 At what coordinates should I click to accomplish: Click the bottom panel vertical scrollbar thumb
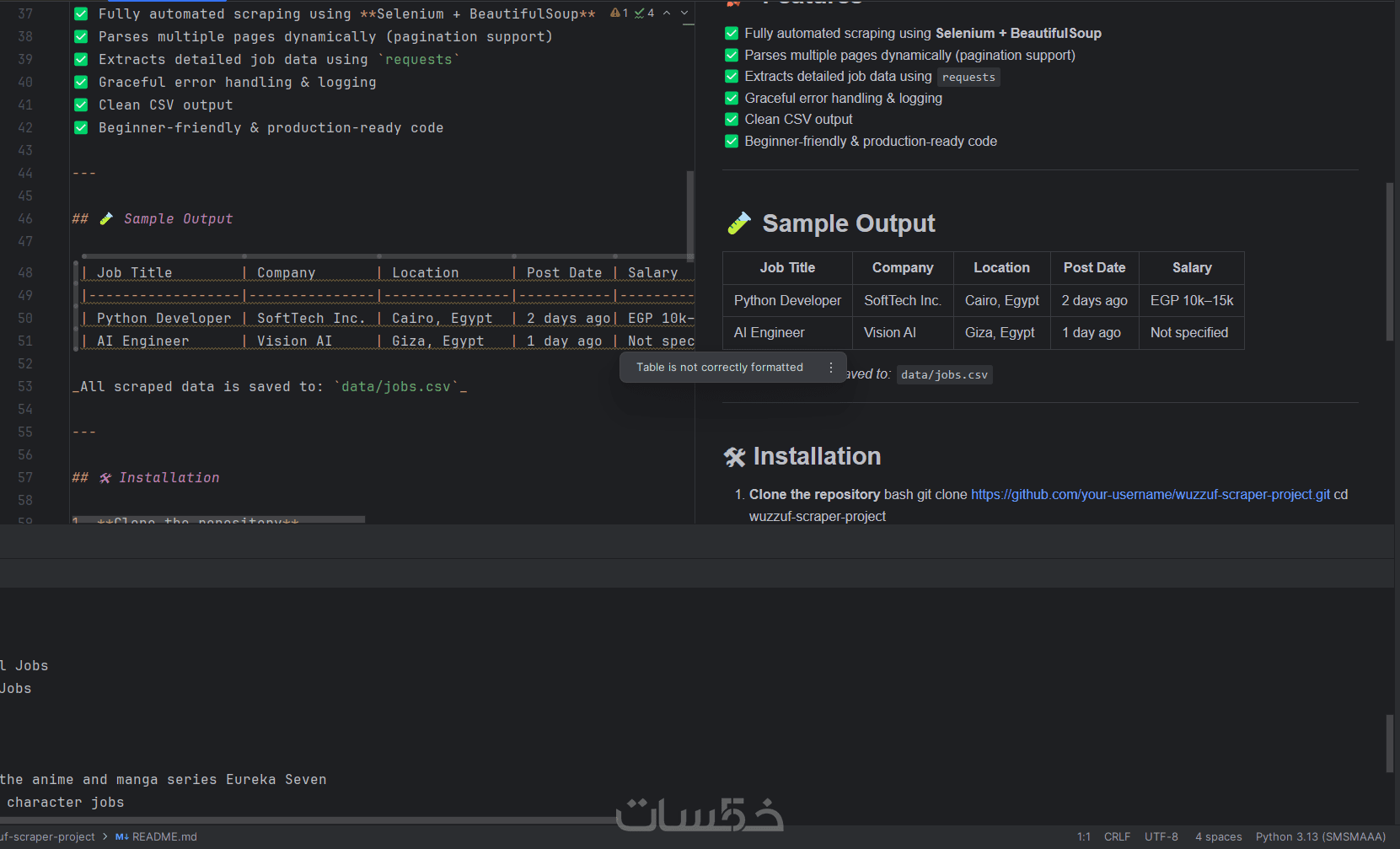(x=1390, y=744)
